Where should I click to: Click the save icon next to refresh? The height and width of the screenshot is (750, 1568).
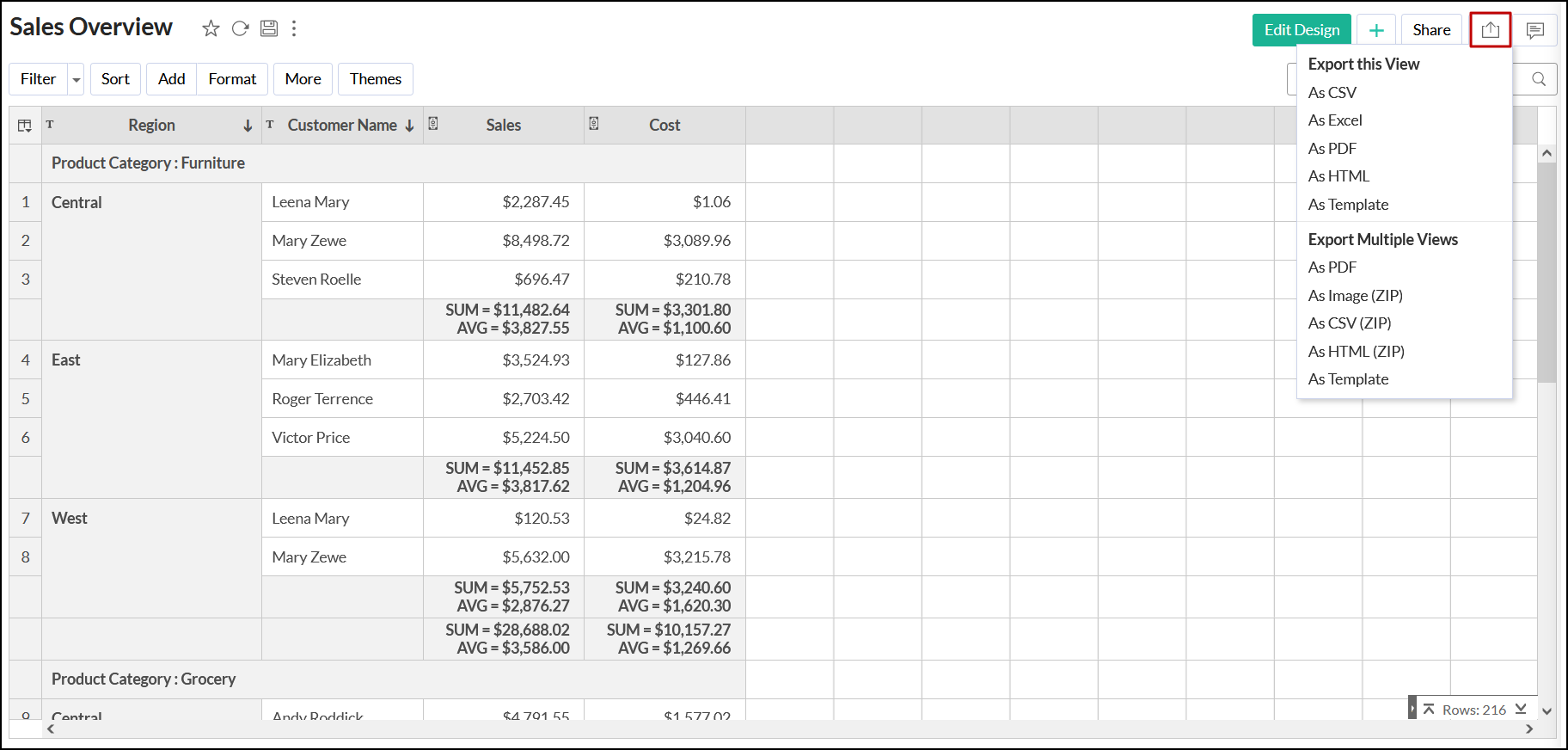(269, 28)
